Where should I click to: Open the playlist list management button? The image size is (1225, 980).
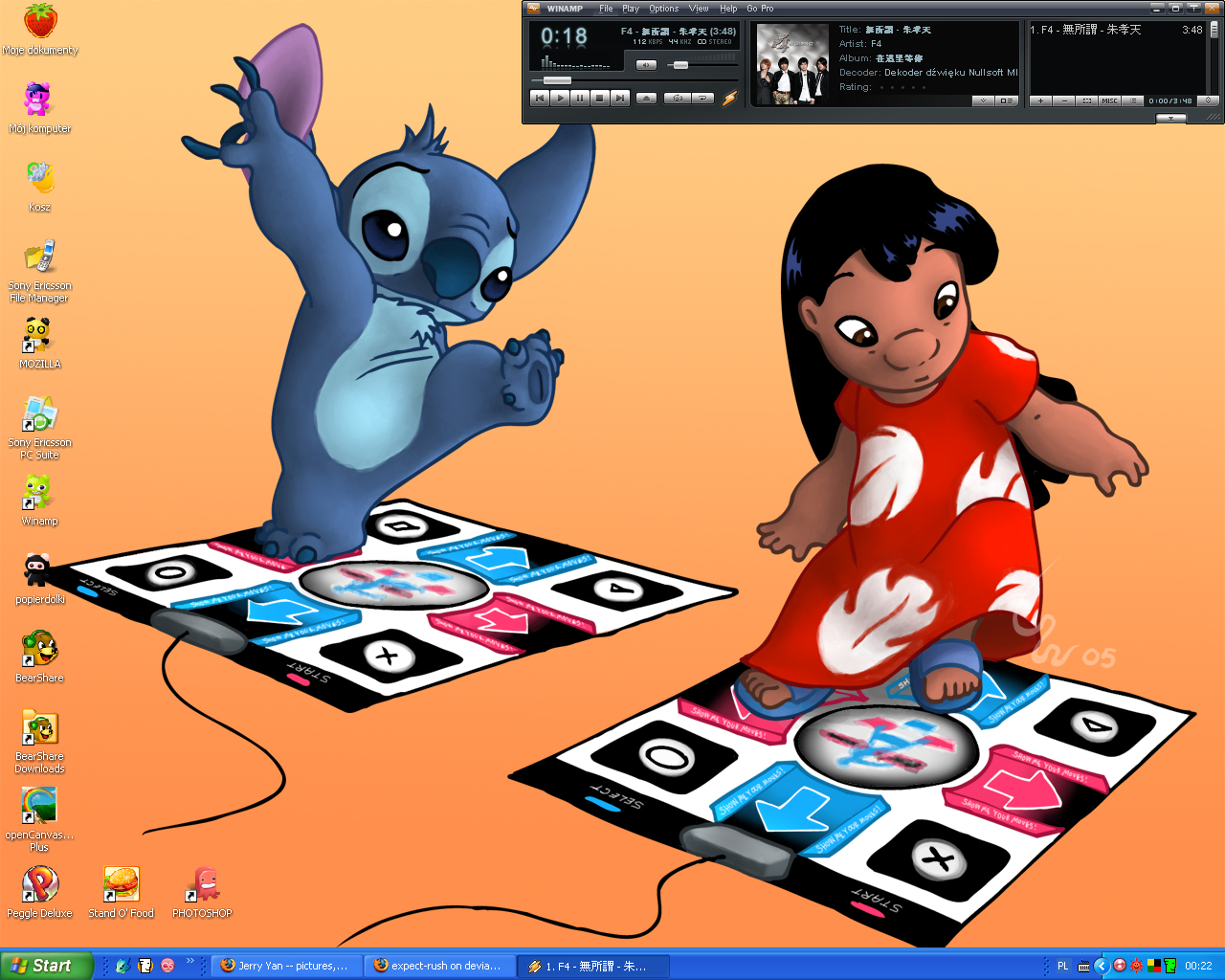1132,100
